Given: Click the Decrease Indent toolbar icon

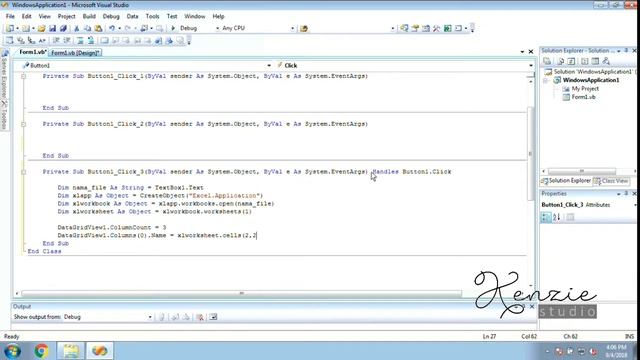Looking at the screenshot, I should (x=56, y=40).
